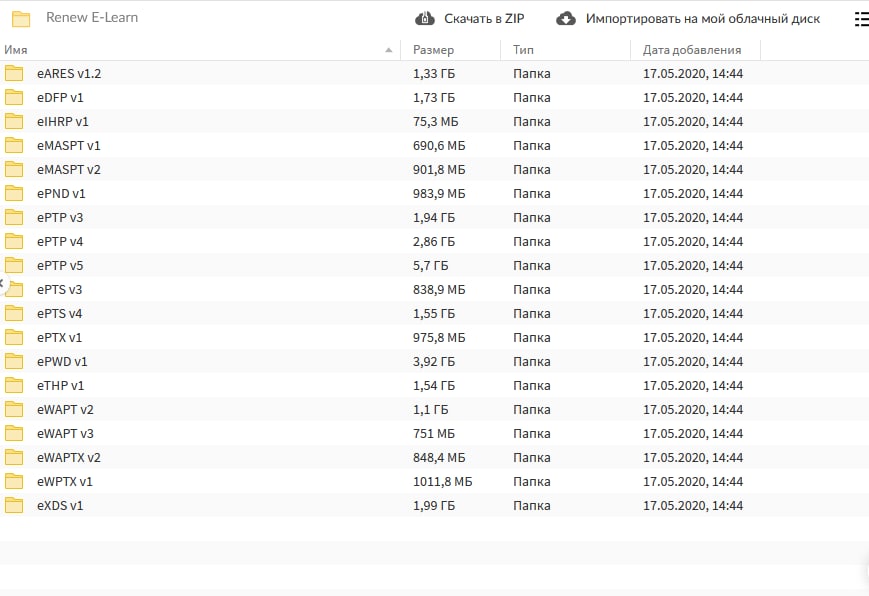The height and width of the screenshot is (596, 869).
Task: Click folder icon of ePTP v5
Action: (x=14, y=266)
